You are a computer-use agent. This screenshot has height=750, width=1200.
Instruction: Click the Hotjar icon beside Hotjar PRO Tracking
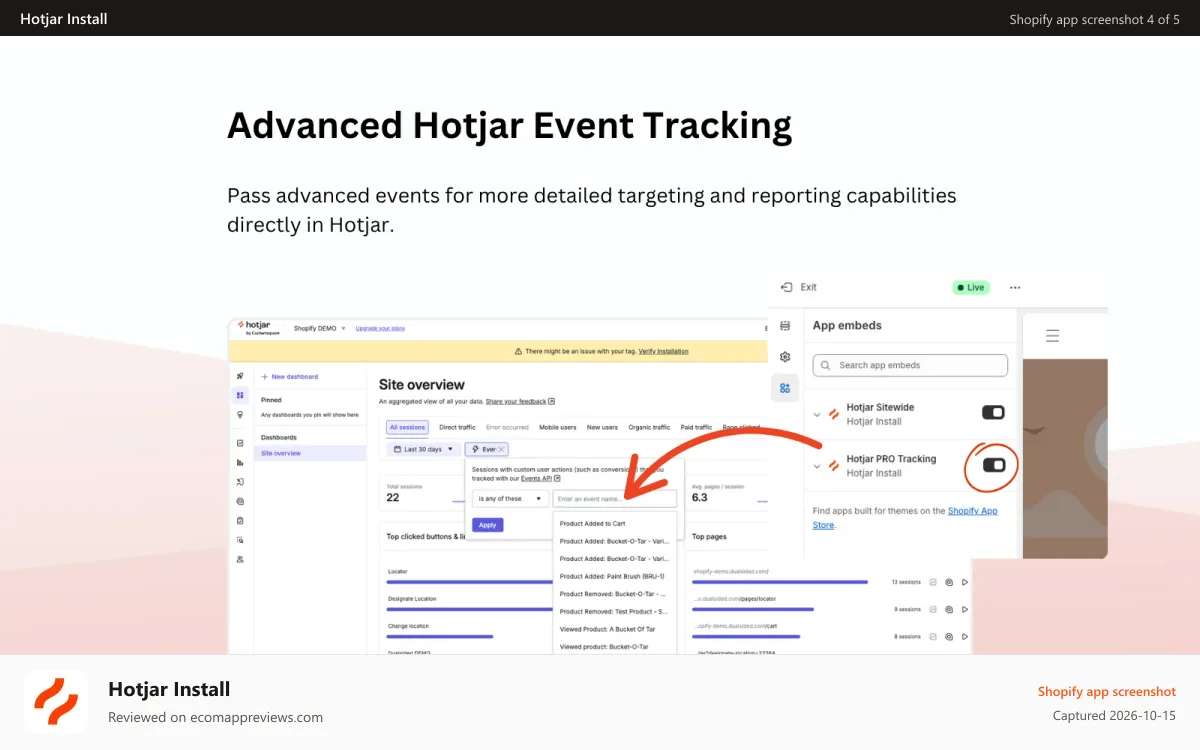[833, 466]
